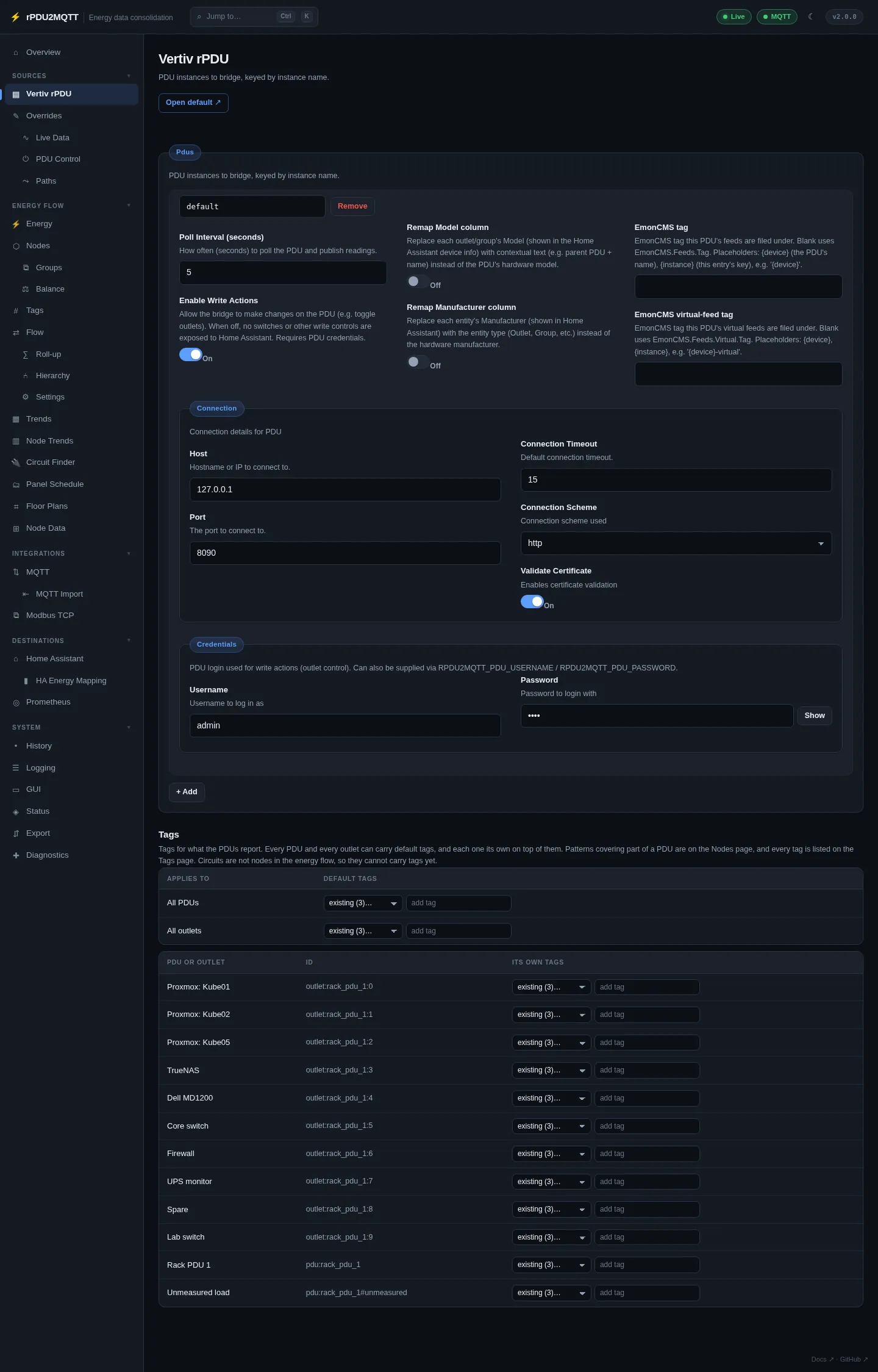Click the Panel Schedule icon
The width and height of the screenshot is (878, 1372).
(16, 484)
